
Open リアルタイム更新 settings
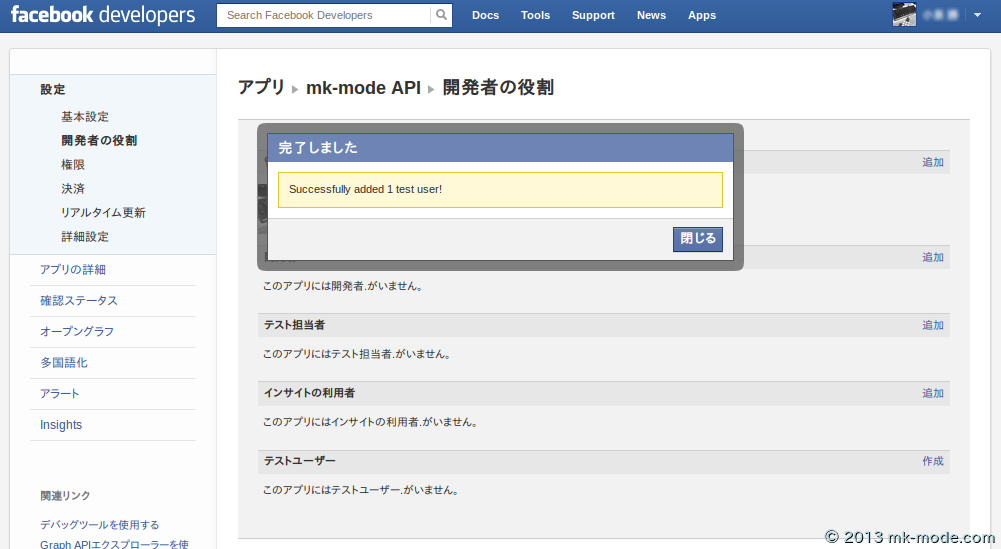[x=103, y=213]
